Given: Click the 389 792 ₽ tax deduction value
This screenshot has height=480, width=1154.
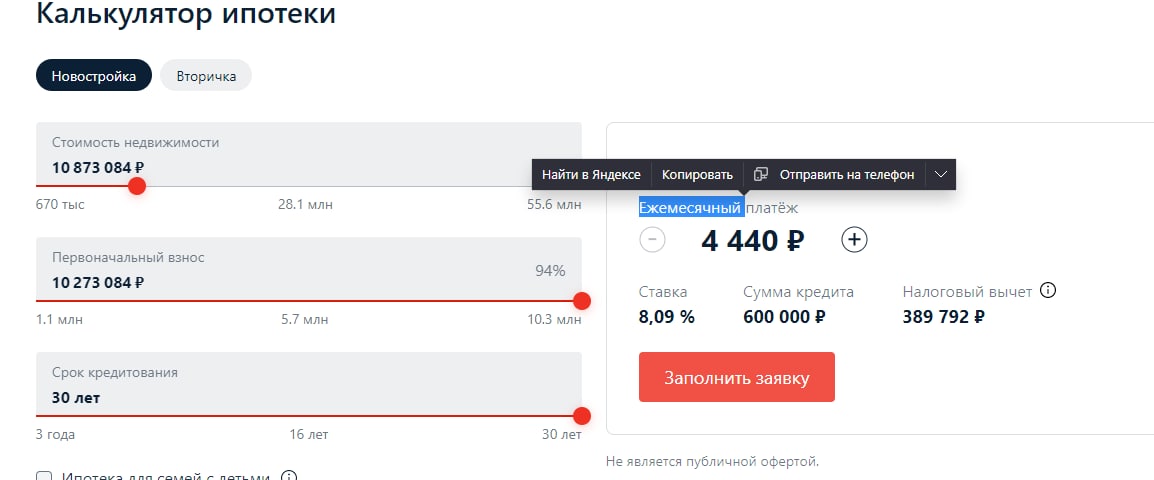Looking at the screenshot, I should tap(944, 317).
